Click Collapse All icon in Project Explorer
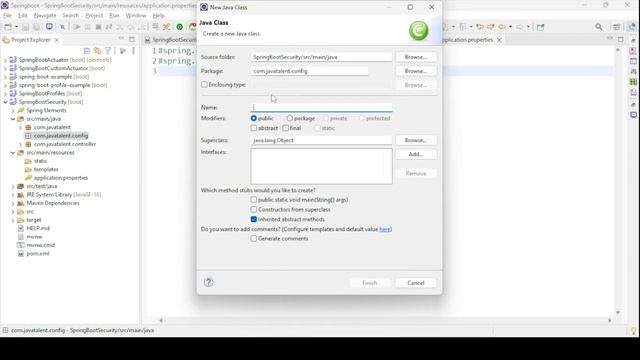640x360 pixels. [87, 51]
